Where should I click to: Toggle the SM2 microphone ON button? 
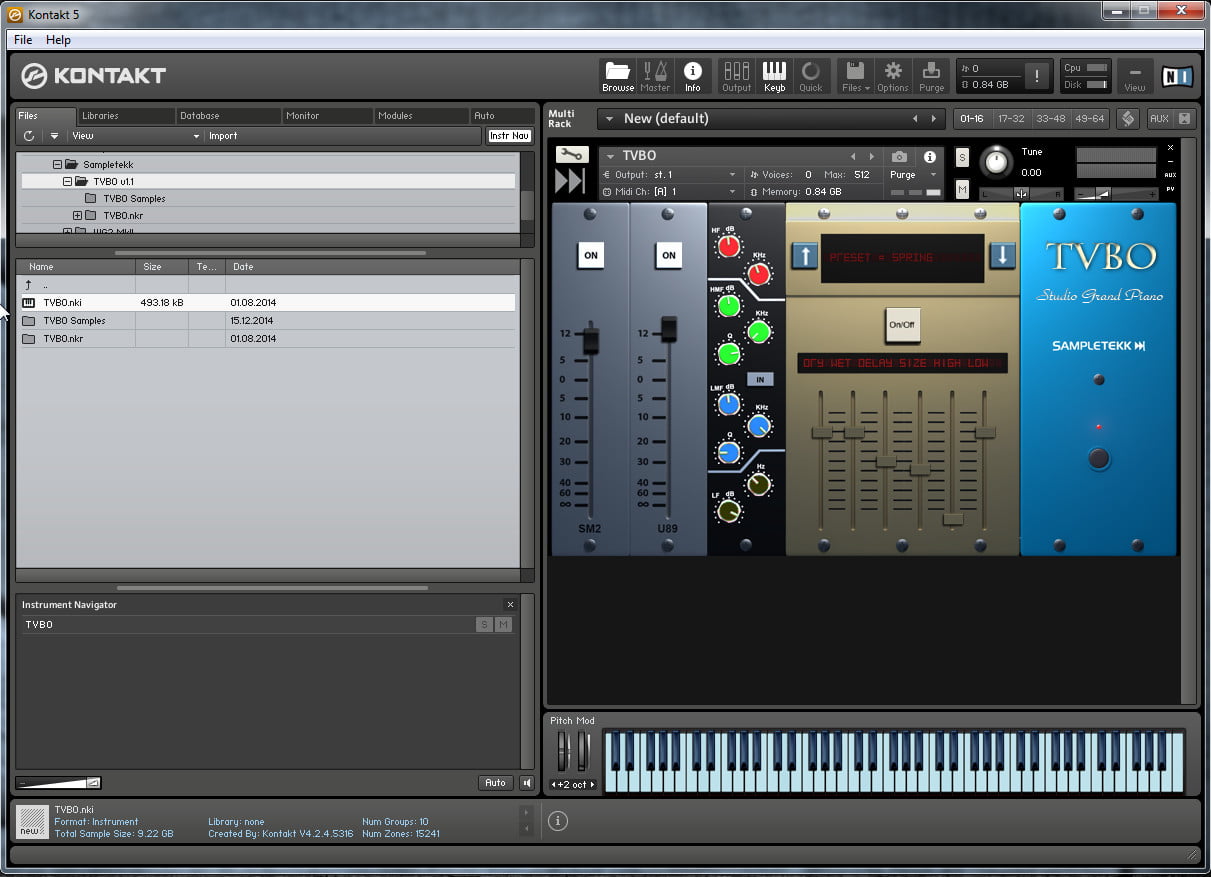tap(591, 255)
